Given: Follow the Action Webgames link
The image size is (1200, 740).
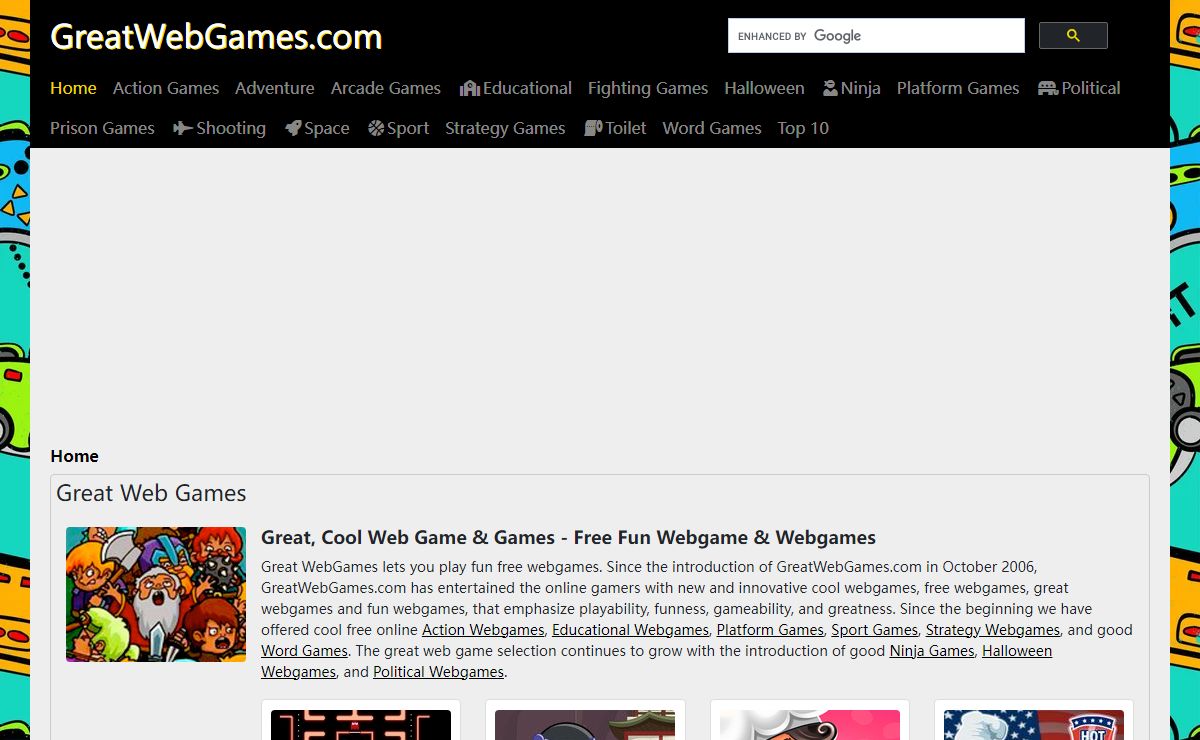Looking at the screenshot, I should (484, 630).
